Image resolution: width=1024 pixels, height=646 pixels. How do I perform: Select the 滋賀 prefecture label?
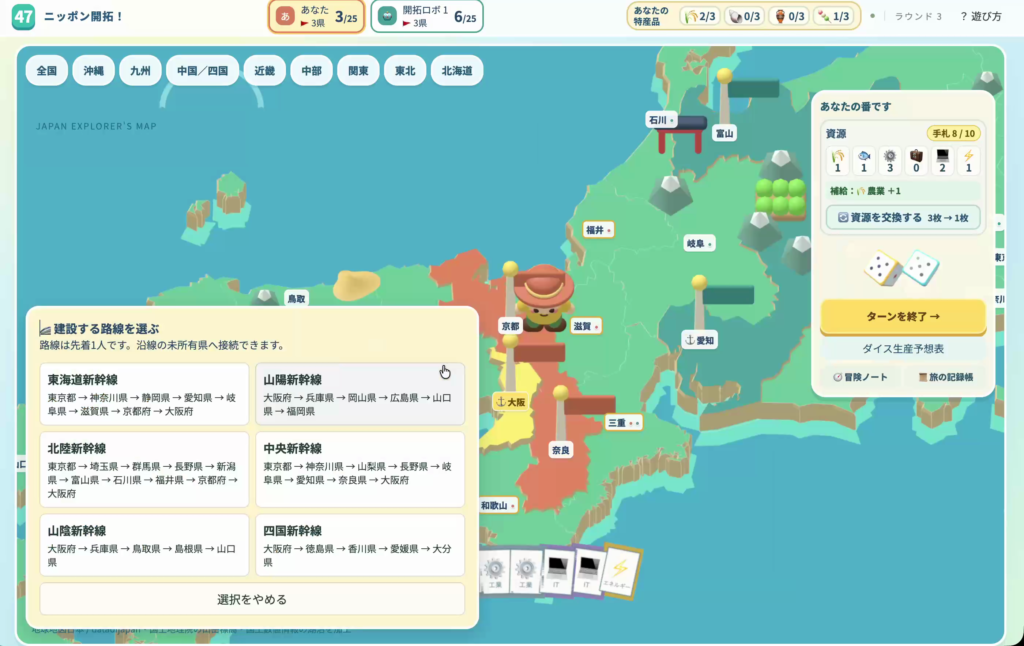click(x=585, y=326)
